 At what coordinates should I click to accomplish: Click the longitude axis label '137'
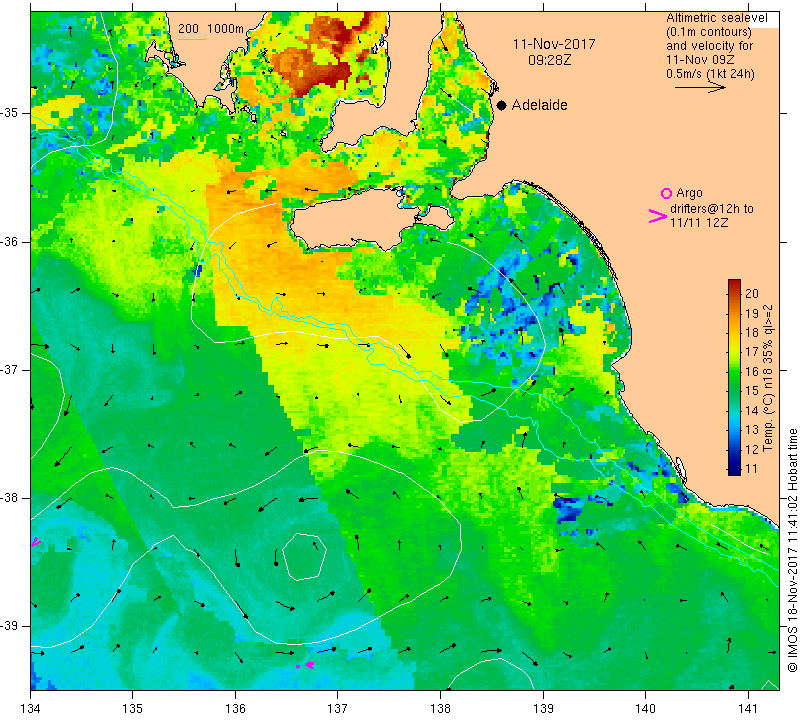pos(338,708)
